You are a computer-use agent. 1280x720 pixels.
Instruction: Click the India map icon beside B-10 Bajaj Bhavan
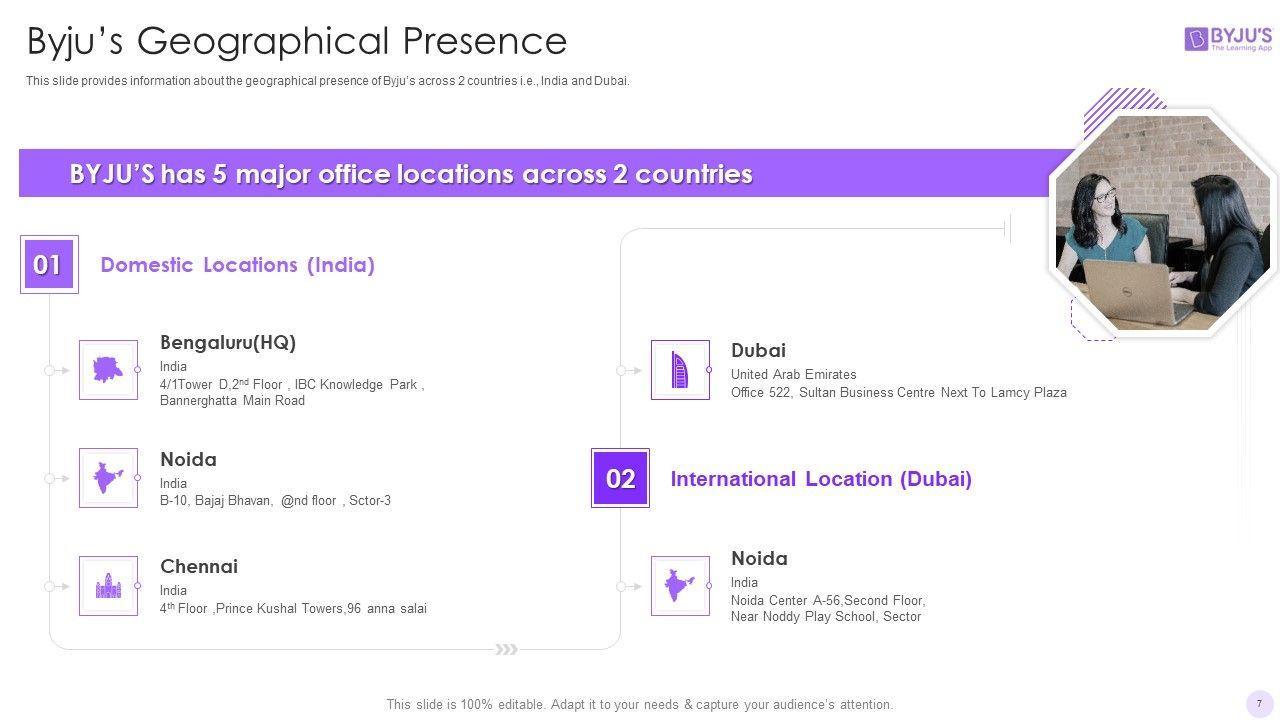[108, 478]
